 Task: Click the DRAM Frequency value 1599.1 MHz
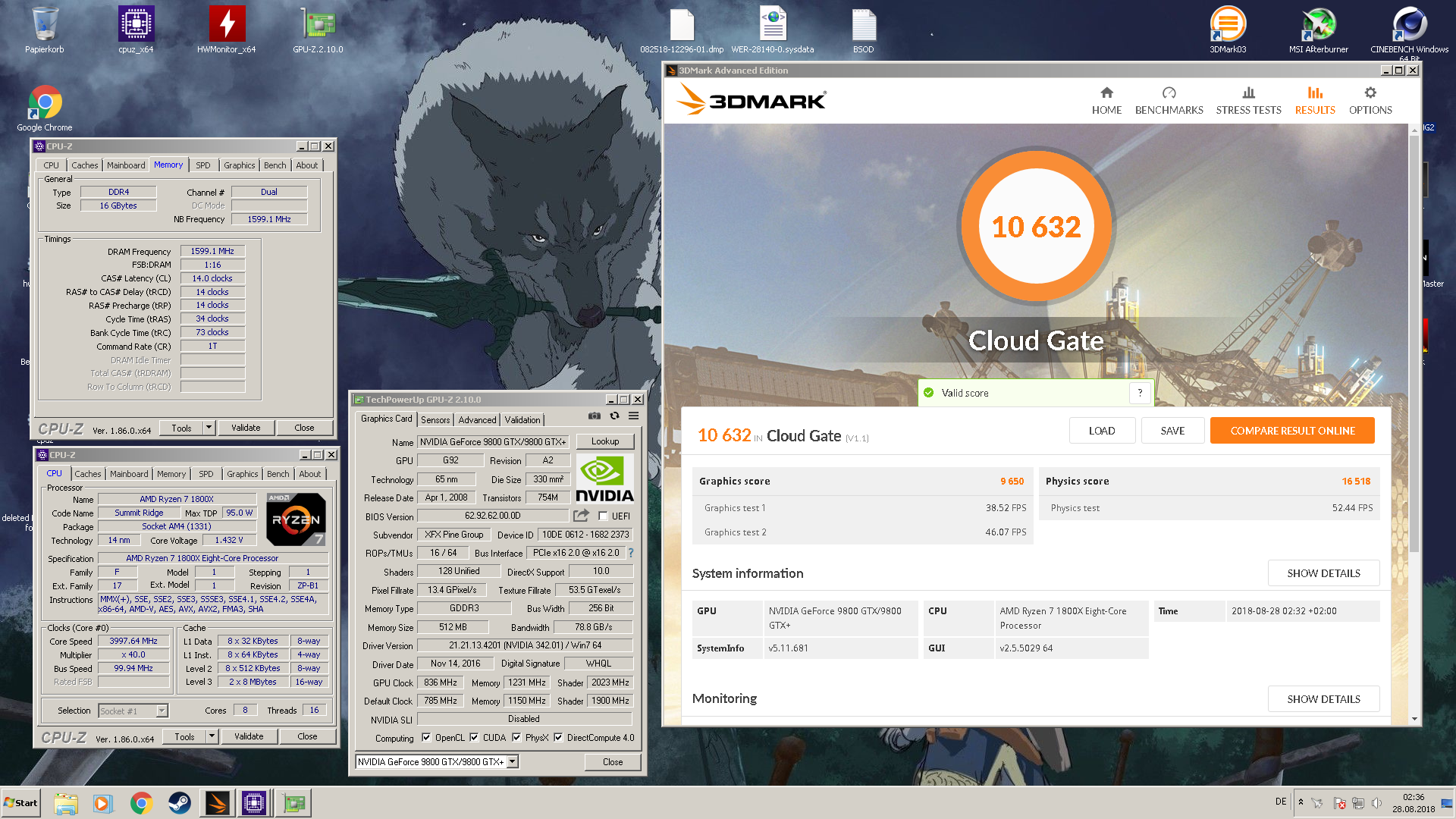pyautogui.click(x=212, y=251)
